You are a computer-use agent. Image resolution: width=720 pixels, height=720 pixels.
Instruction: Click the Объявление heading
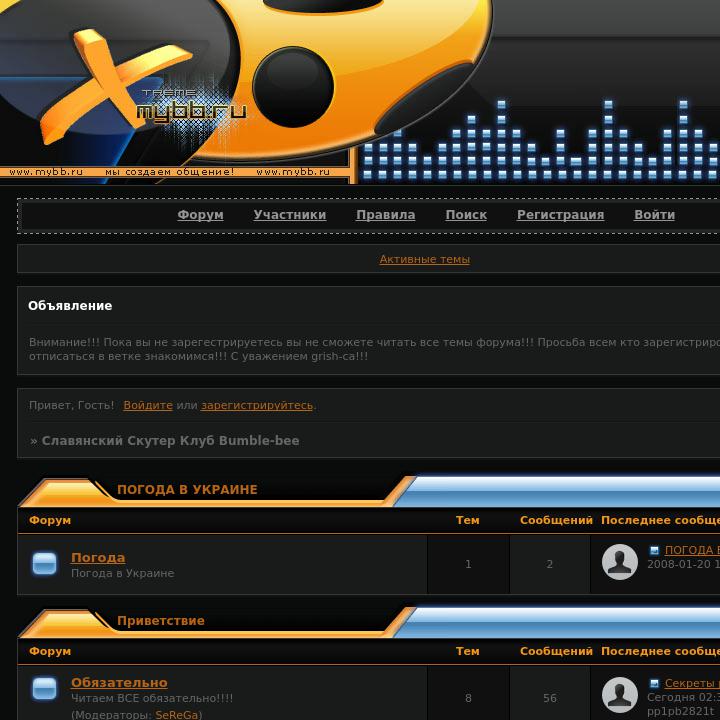70,305
